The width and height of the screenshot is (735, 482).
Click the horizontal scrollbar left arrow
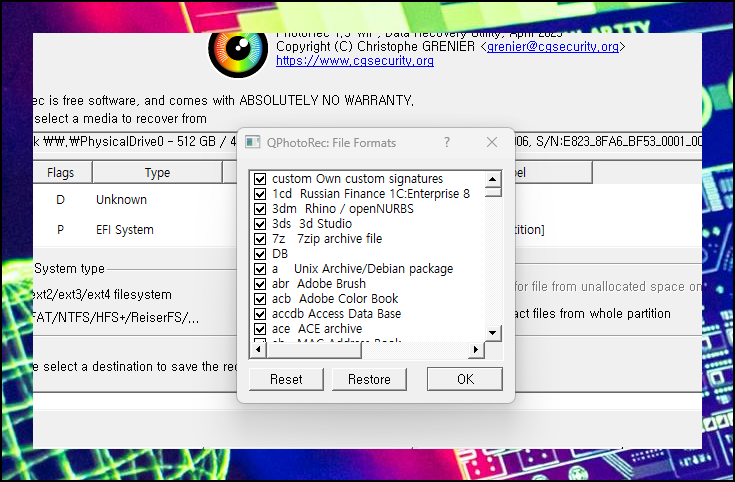[x=258, y=349]
